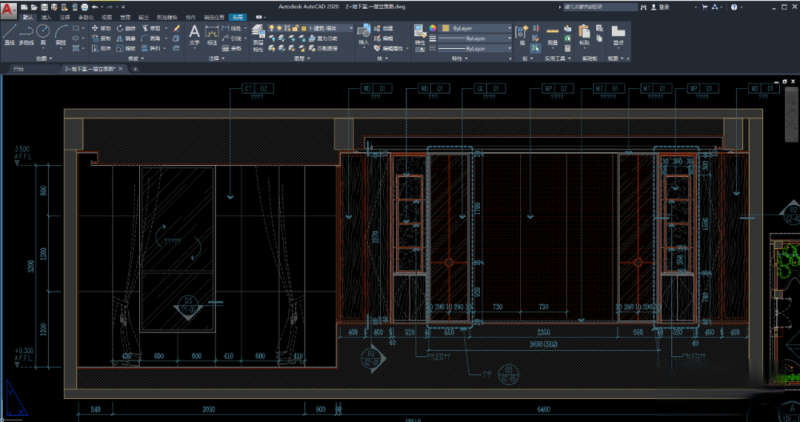Choose the Arc (圆弧) tool
The image size is (800, 422).
coord(62,33)
